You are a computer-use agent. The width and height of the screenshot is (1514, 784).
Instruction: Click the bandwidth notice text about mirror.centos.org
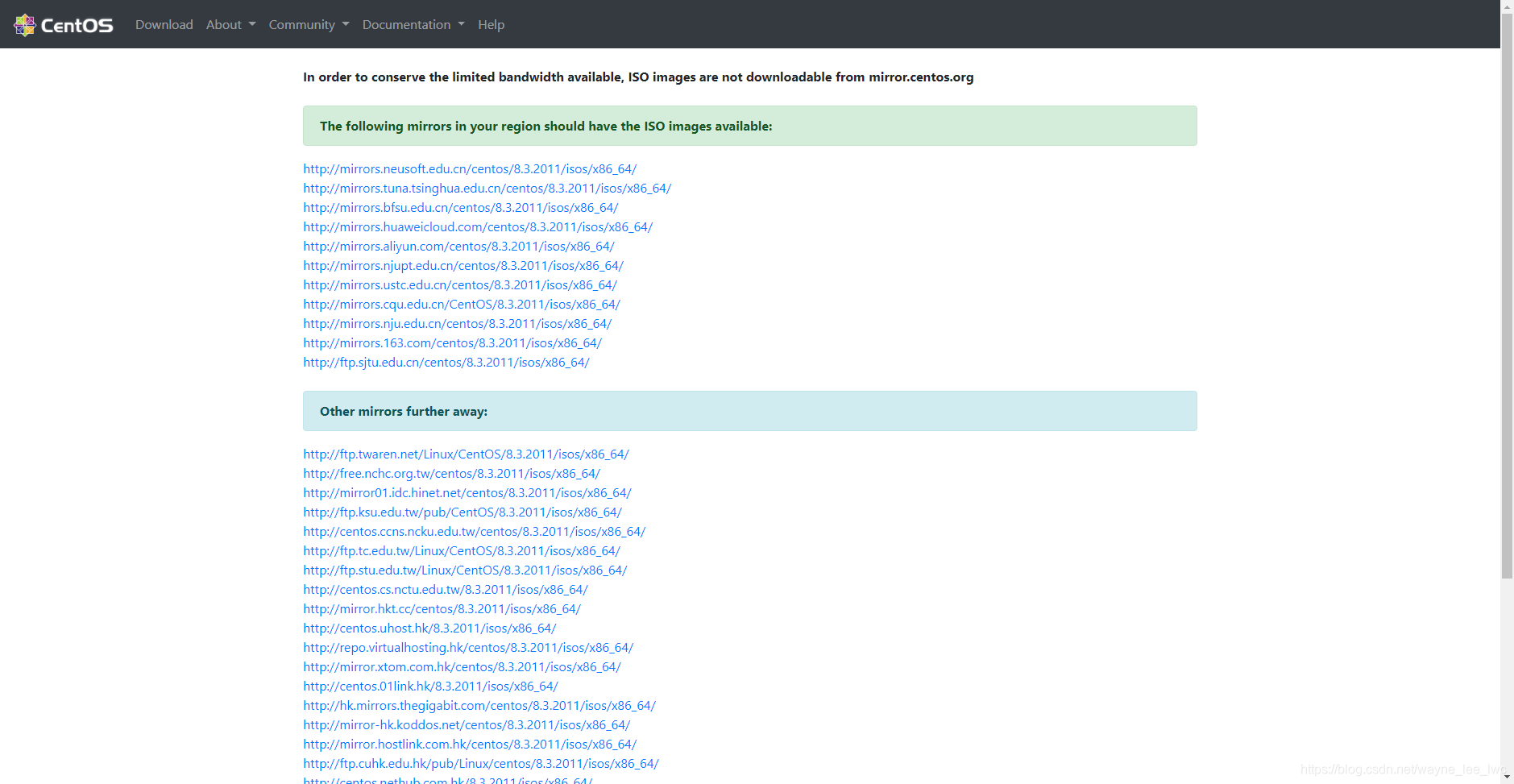[x=638, y=77]
